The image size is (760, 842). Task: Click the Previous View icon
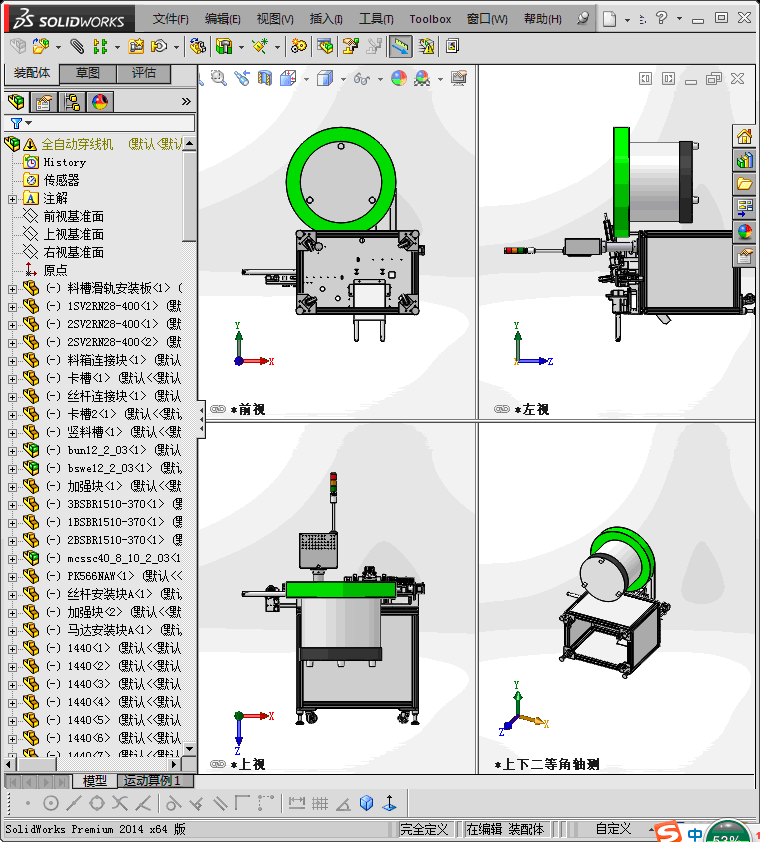(x=242, y=78)
